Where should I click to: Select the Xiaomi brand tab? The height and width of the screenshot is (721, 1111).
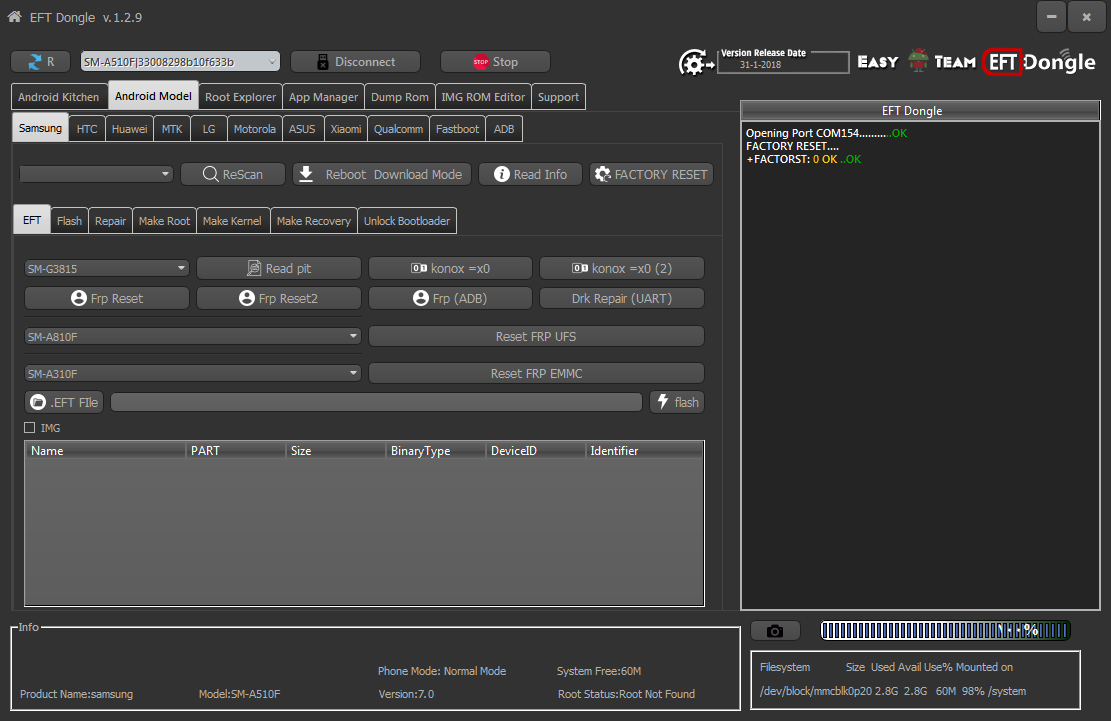346,129
